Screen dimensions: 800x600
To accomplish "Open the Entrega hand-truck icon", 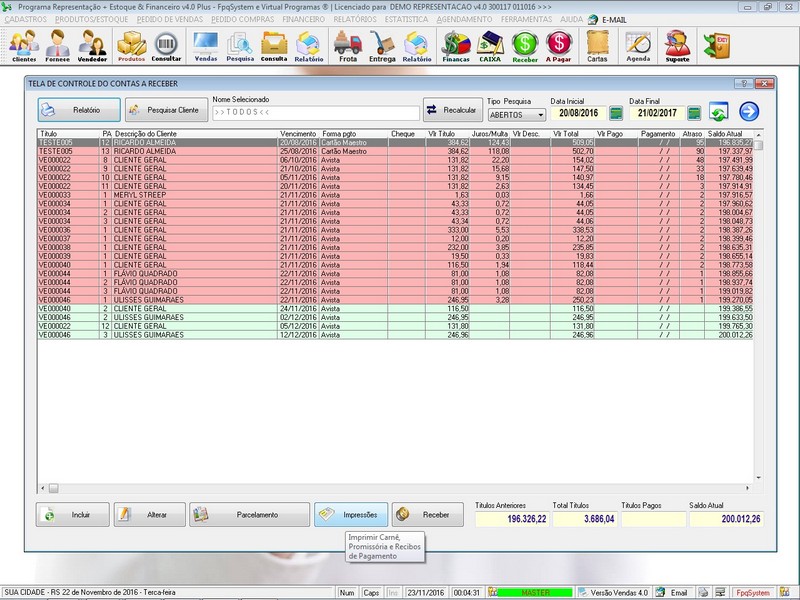I will coord(382,45).
